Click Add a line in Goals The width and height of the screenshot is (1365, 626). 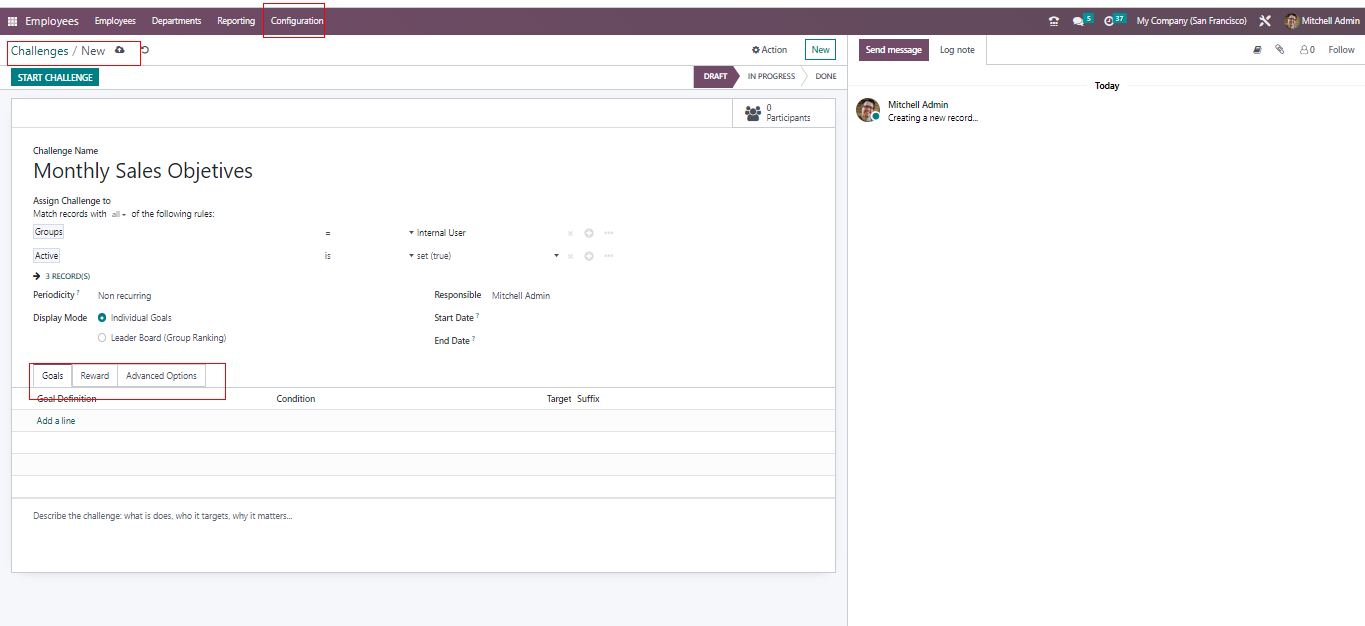tap(56, 421)
